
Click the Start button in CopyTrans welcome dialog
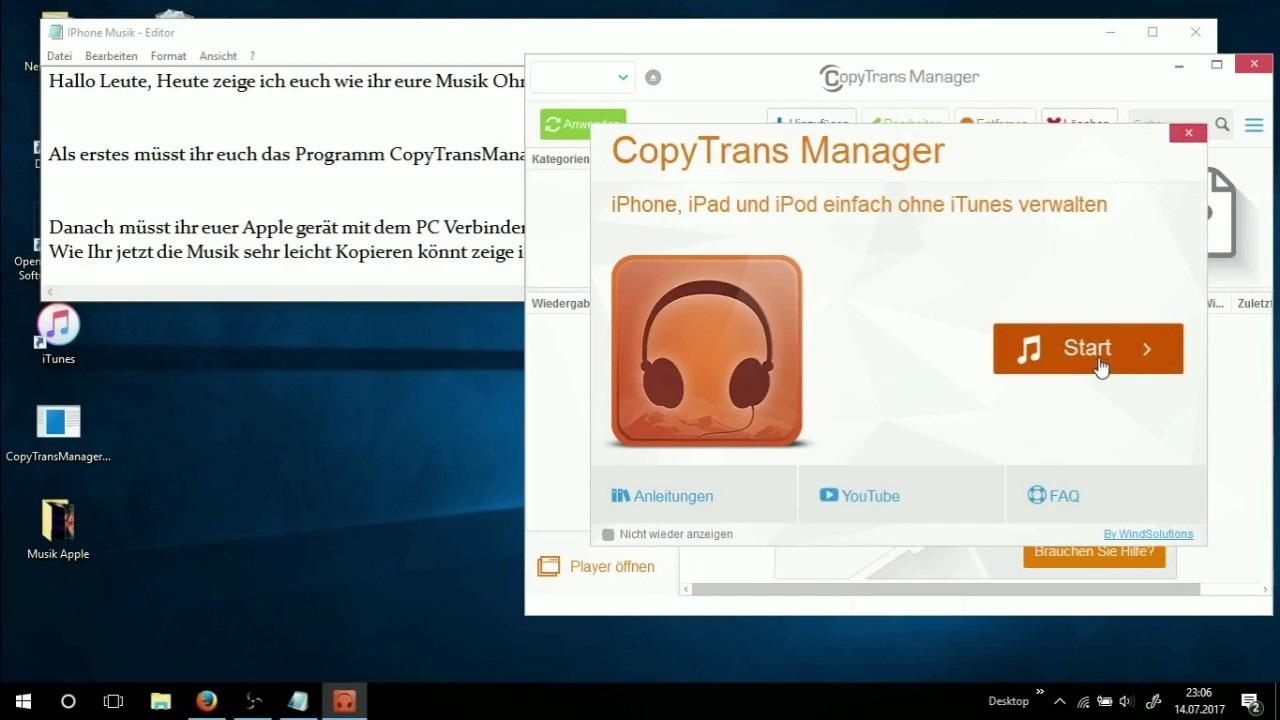[x=1088, y=349]
